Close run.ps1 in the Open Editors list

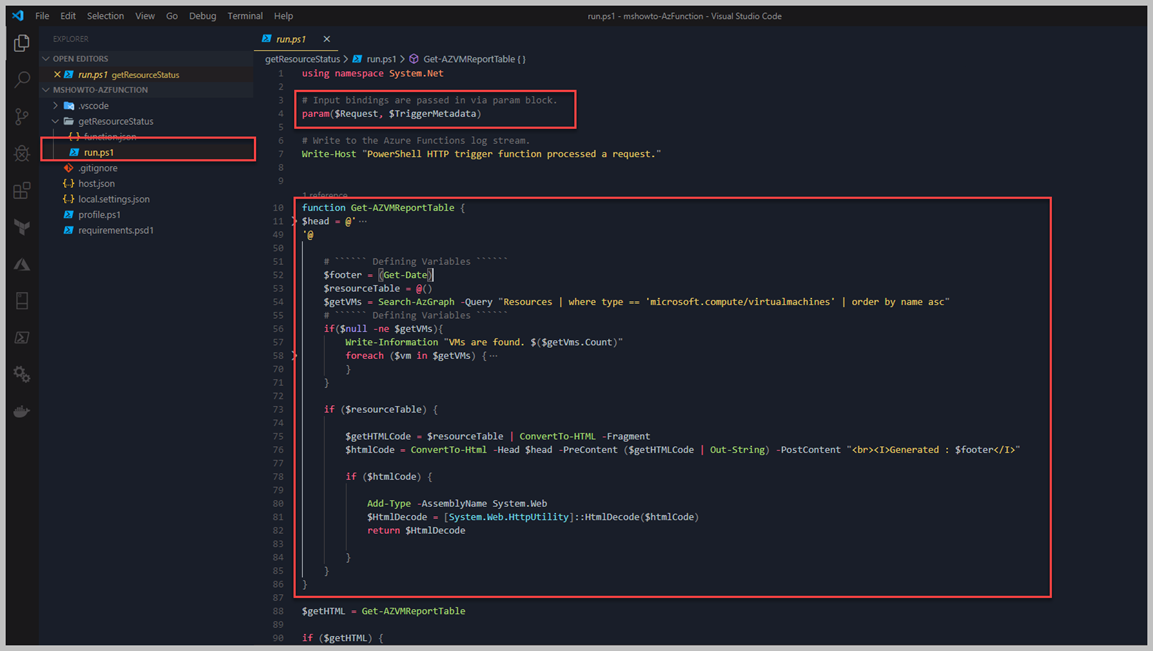click(x=57, y=74)
